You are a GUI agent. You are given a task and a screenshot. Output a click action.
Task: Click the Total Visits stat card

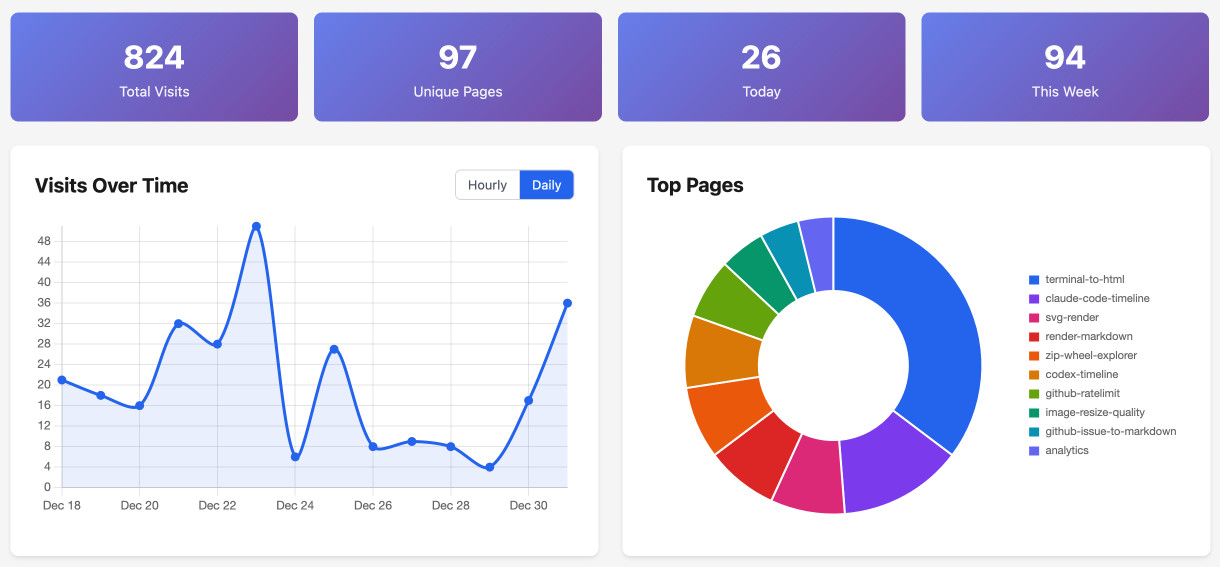154,67
